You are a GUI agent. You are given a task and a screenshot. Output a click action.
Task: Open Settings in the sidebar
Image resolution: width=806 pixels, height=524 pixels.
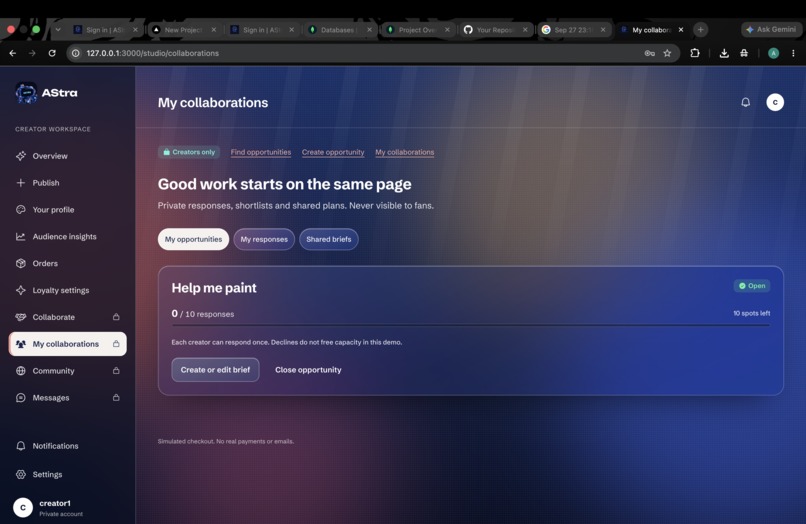pyautogui.click(x=67, y=474)
